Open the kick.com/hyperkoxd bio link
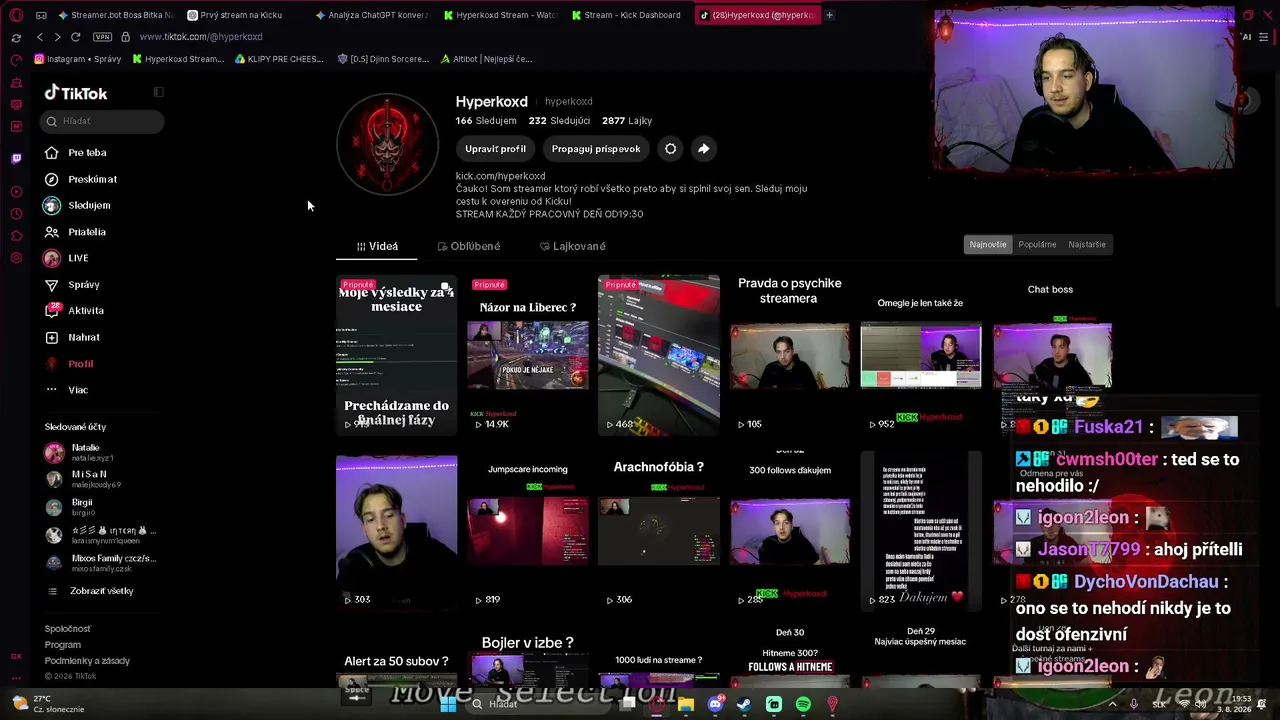This screenshot has height=720, width=1280. [500, 176]
